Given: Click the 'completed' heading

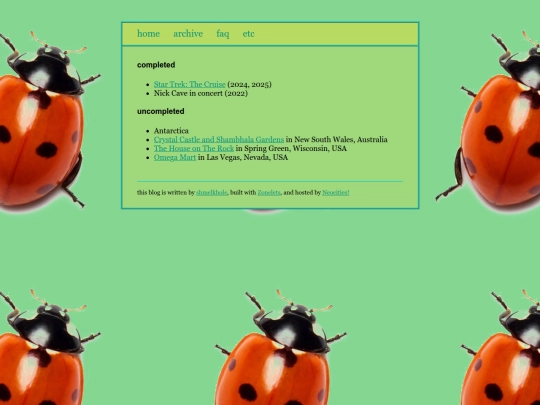Looking at the screenshot, I should point(156,65).
